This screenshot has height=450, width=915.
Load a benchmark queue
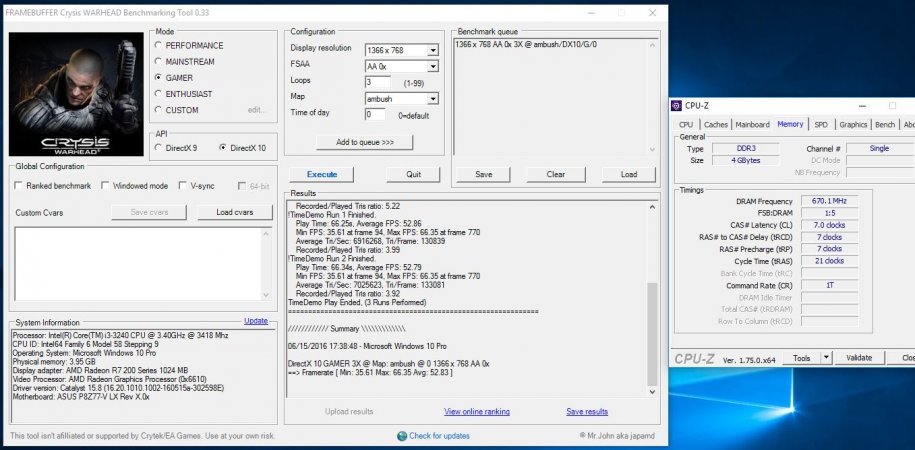click(x=628, y=174)
